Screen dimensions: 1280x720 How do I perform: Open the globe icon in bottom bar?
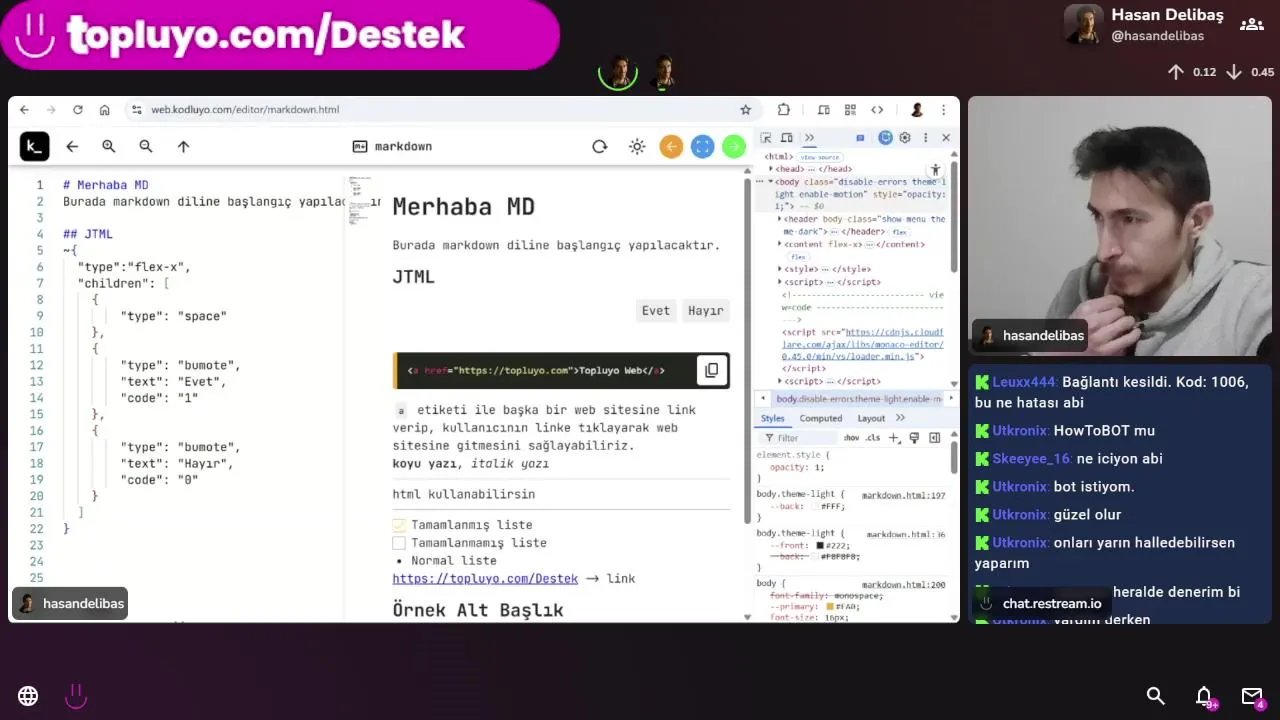point(28,696)
